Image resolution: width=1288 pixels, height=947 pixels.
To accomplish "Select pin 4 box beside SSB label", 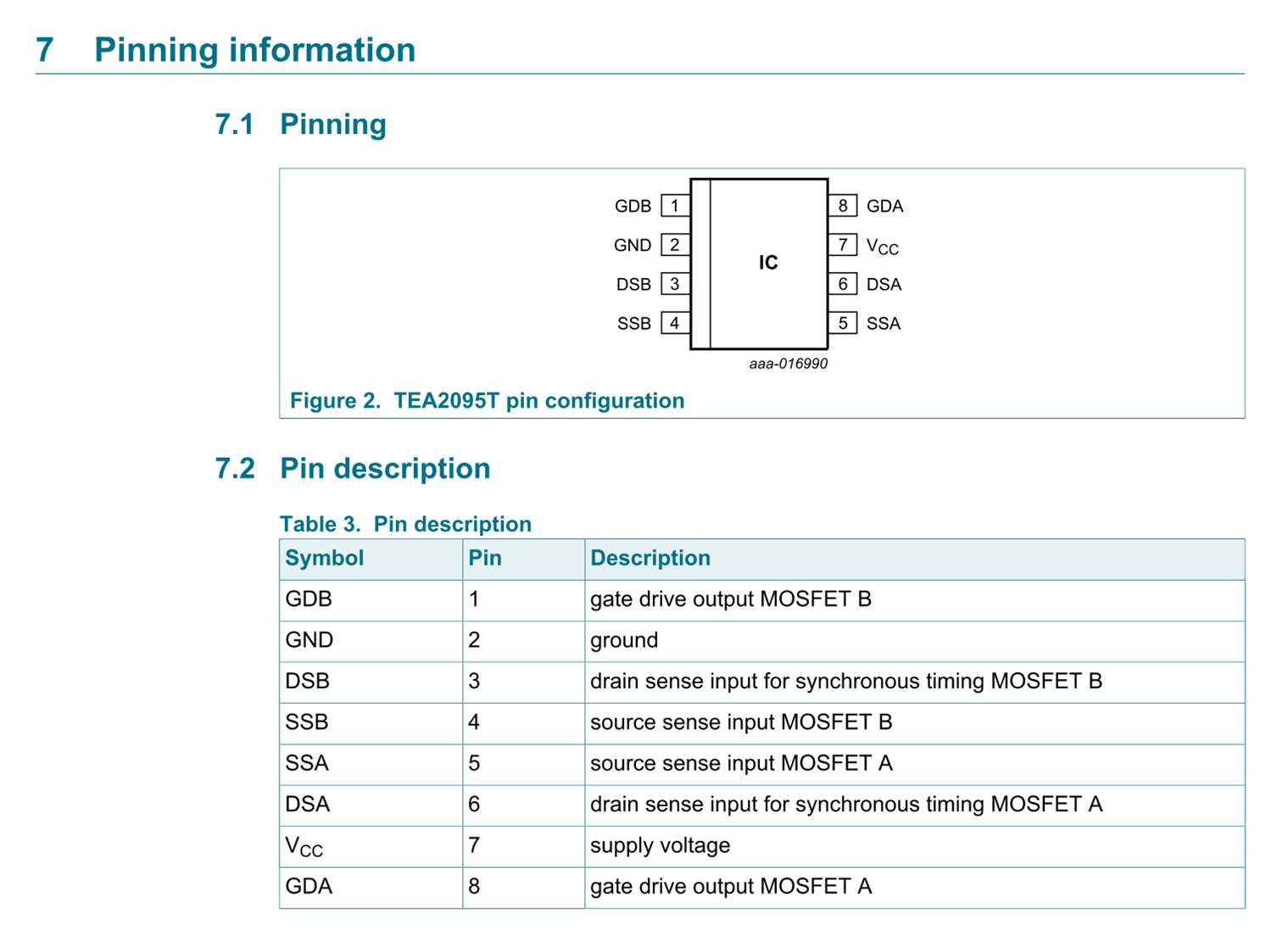I will tap(675, 323).
